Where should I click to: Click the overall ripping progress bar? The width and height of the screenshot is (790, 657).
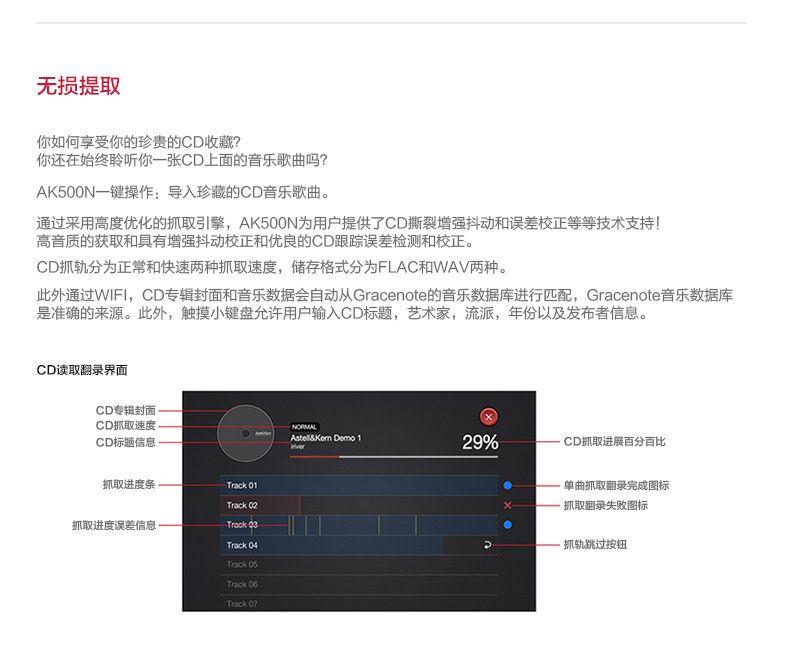pos(393,457)
